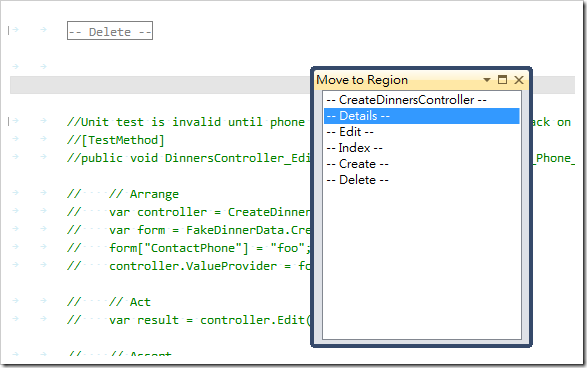Click the "var result = controller.Edit(" line
Image resolution: width=587 pixels, height=368 pixels.
189,320
